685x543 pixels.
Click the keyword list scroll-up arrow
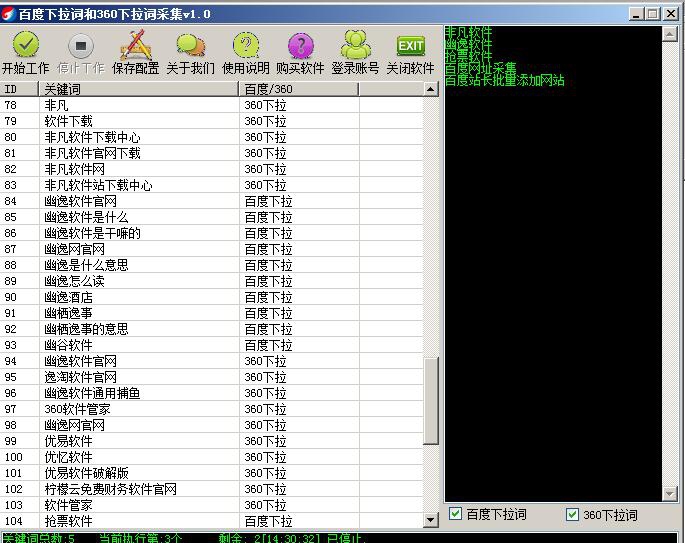pyautogui.click(x=430, y=89)
